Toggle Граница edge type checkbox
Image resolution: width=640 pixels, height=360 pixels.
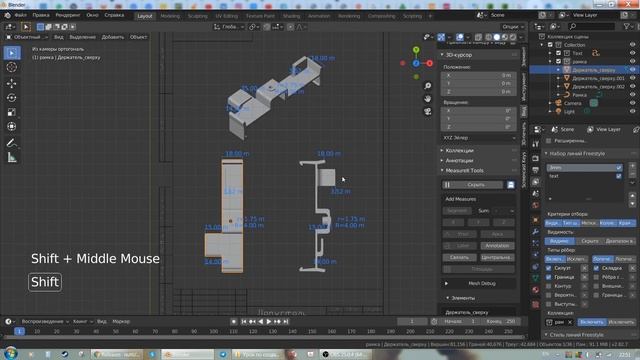[x=549, y=277]
